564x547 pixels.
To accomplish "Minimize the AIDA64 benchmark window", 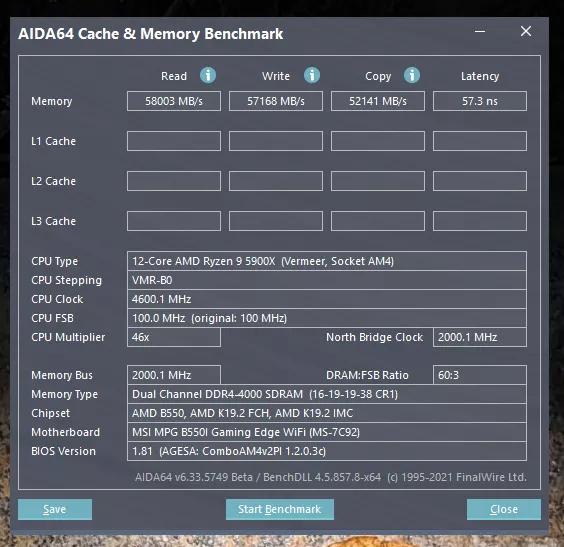I will (480, 31).
